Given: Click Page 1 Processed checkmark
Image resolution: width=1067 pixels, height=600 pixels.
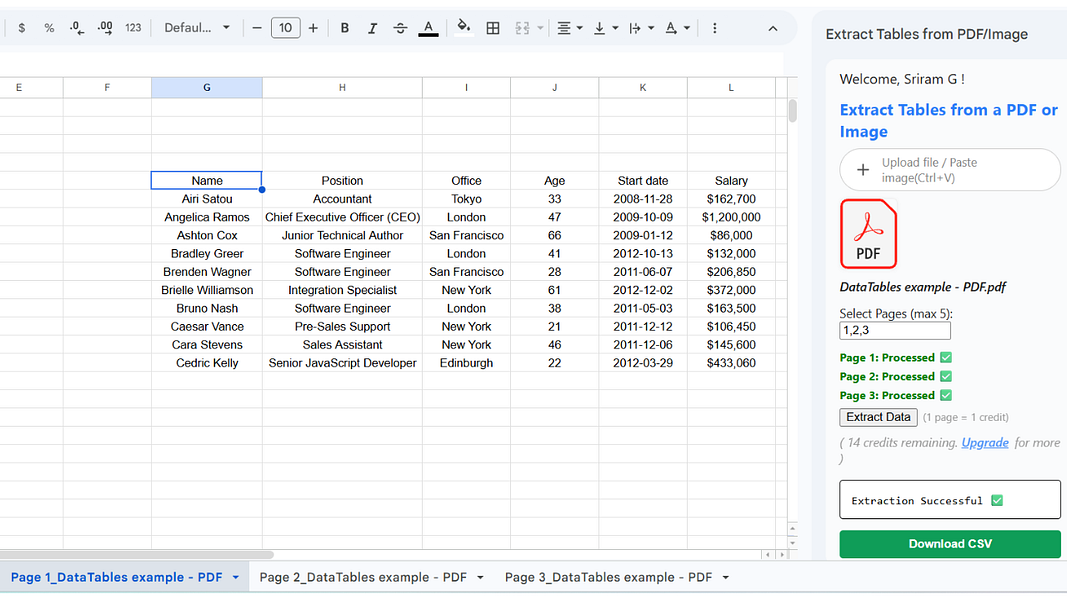Looking at the screenshot, I should [946, 357].
